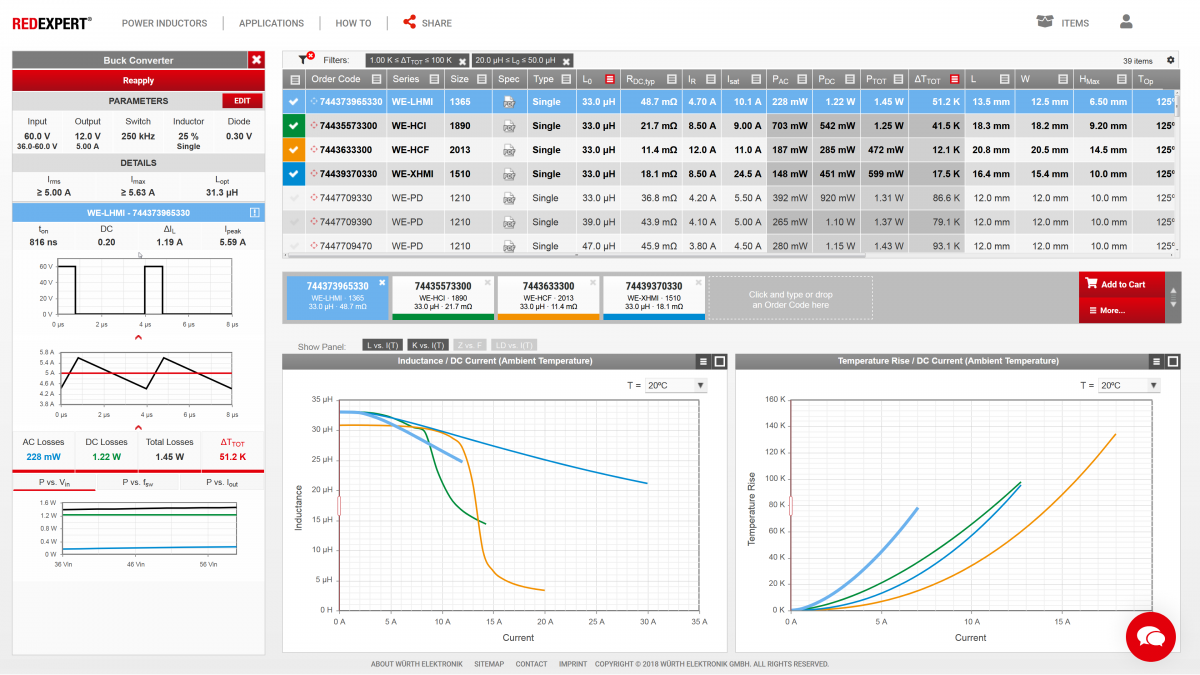This screenshot has height=675, width=1200.
Task: Switch to the P vs. Iout tab
Action: [222, 482]
